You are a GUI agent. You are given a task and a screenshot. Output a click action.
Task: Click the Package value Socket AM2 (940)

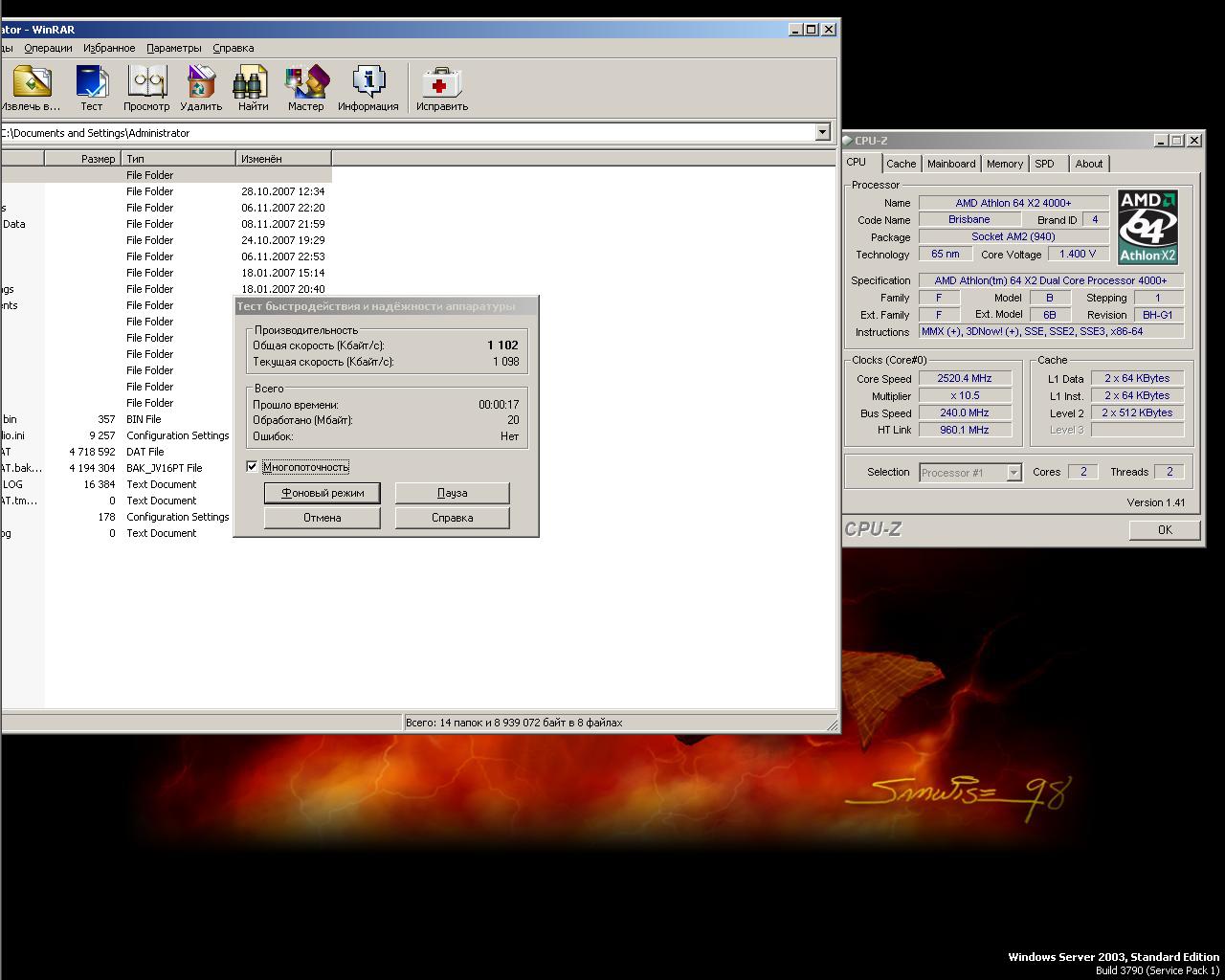click(x=1013, y=237)
